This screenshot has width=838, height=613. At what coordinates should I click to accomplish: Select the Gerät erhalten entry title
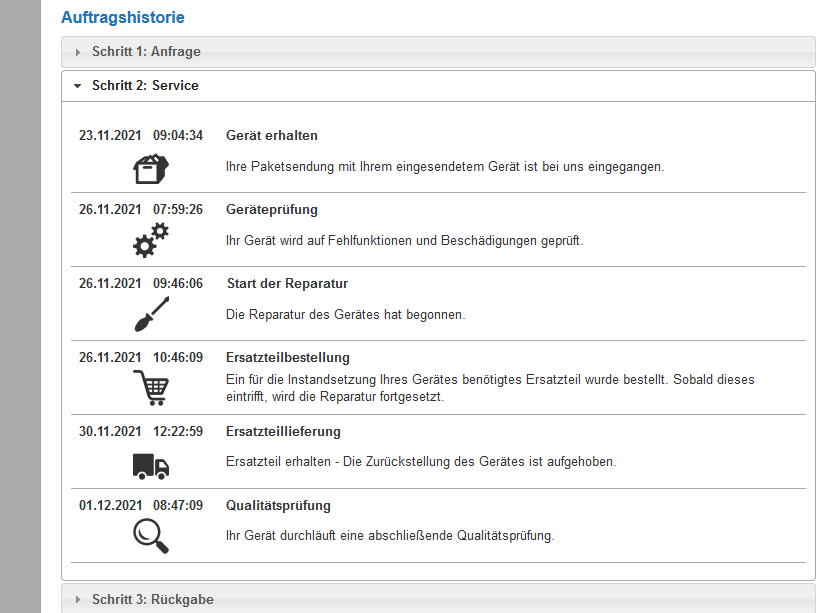(x=271, y=135)
